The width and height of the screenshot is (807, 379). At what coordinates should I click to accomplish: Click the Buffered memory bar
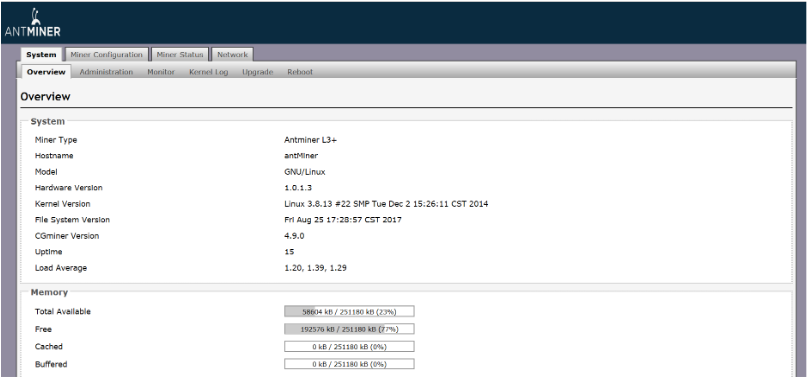pos(349,364)
